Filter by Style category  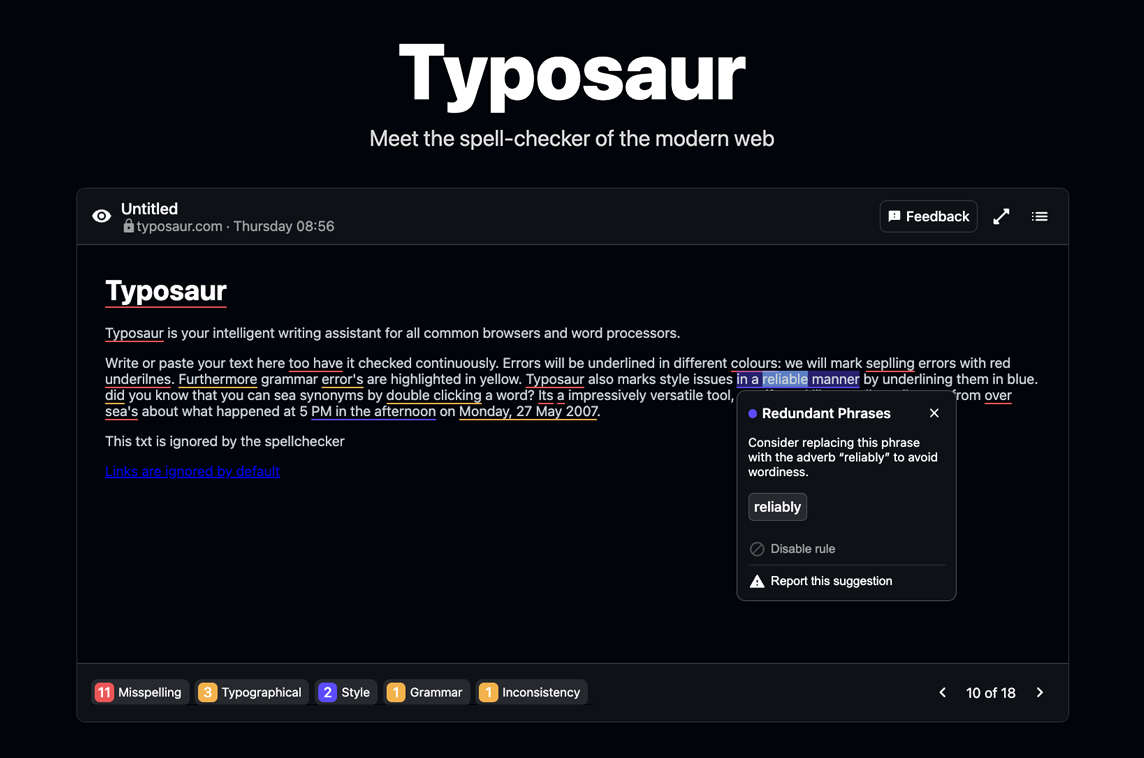point(346,692)
